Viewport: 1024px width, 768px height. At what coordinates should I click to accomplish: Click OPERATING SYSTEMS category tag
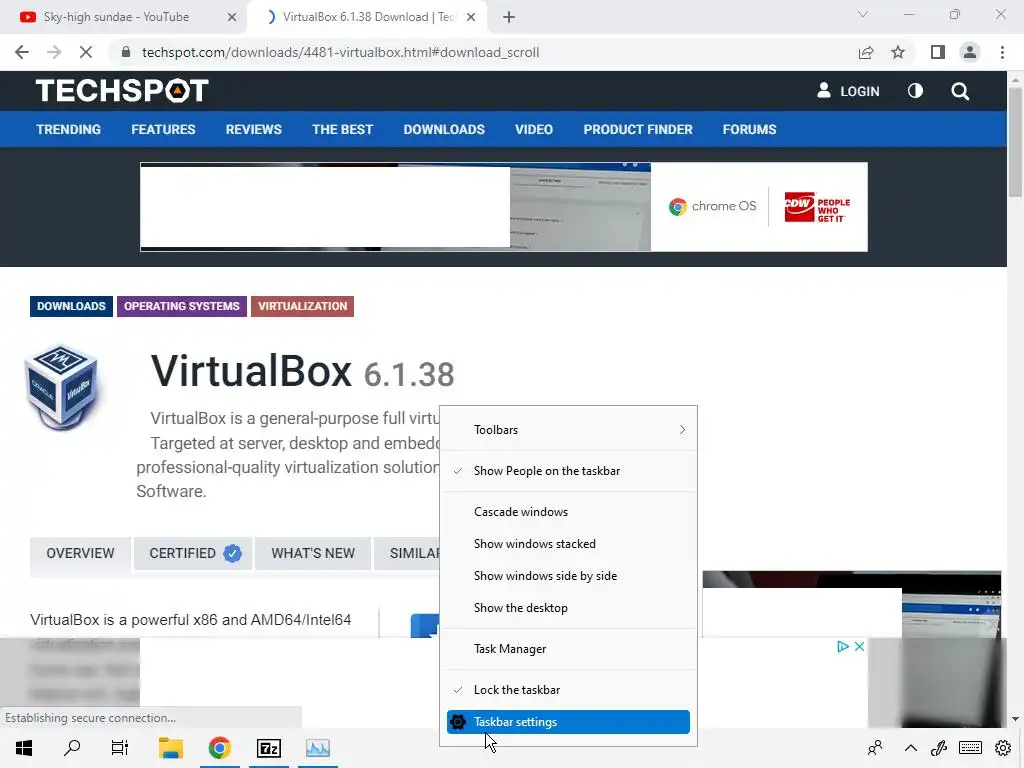(182, 306)
